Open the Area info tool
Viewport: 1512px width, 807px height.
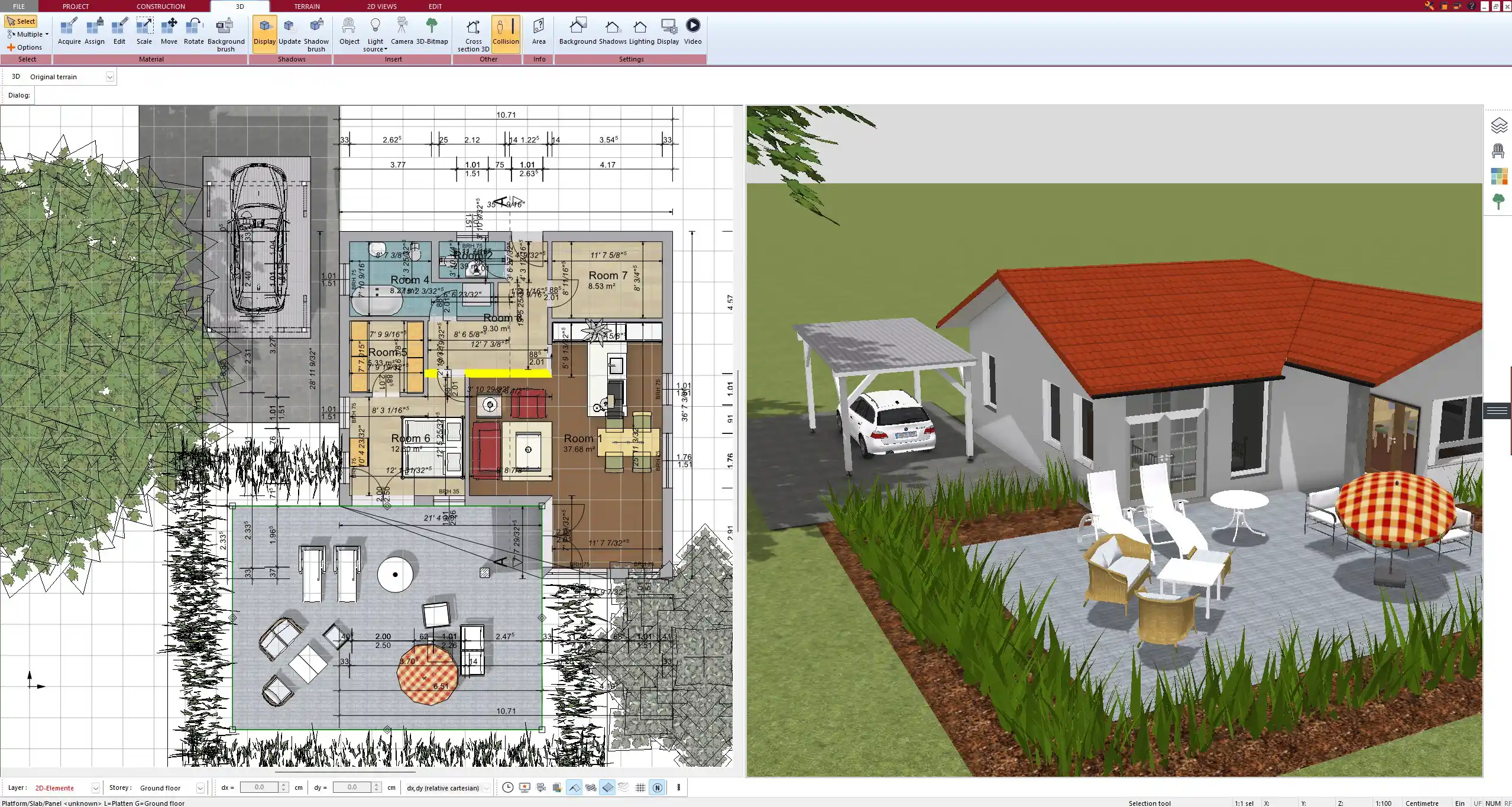pos(539,32)
